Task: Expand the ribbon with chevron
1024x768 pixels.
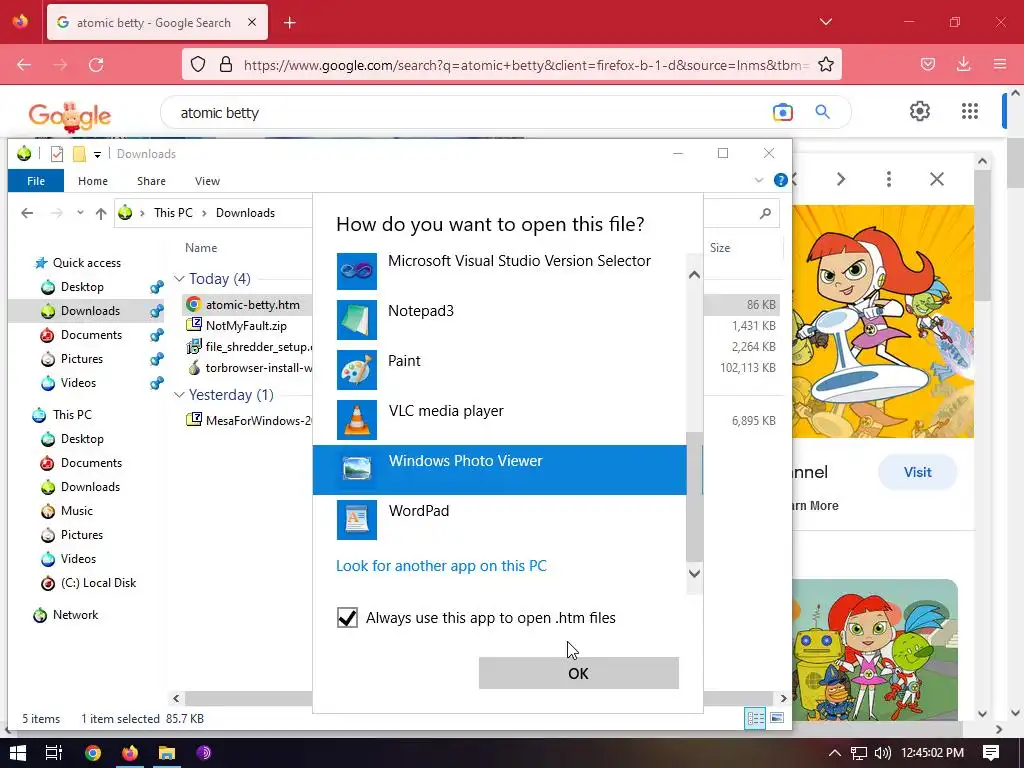Action: click(758, 180)
